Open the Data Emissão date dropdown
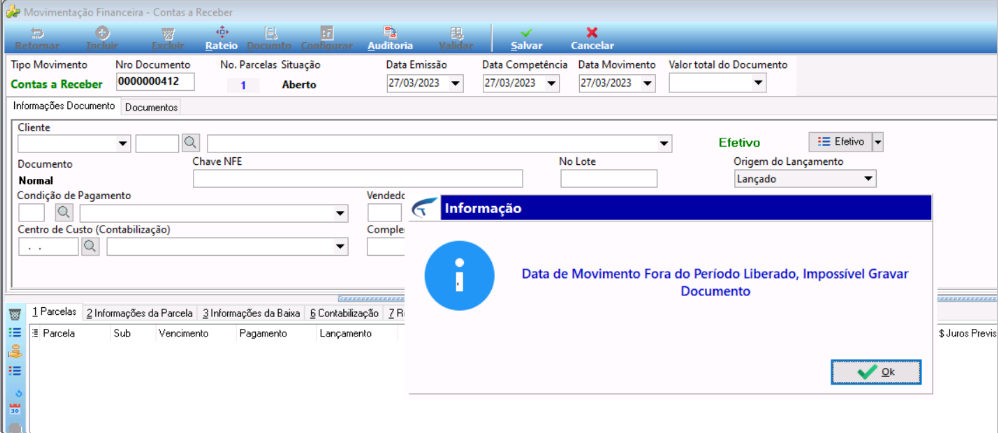 coord(456,83)
